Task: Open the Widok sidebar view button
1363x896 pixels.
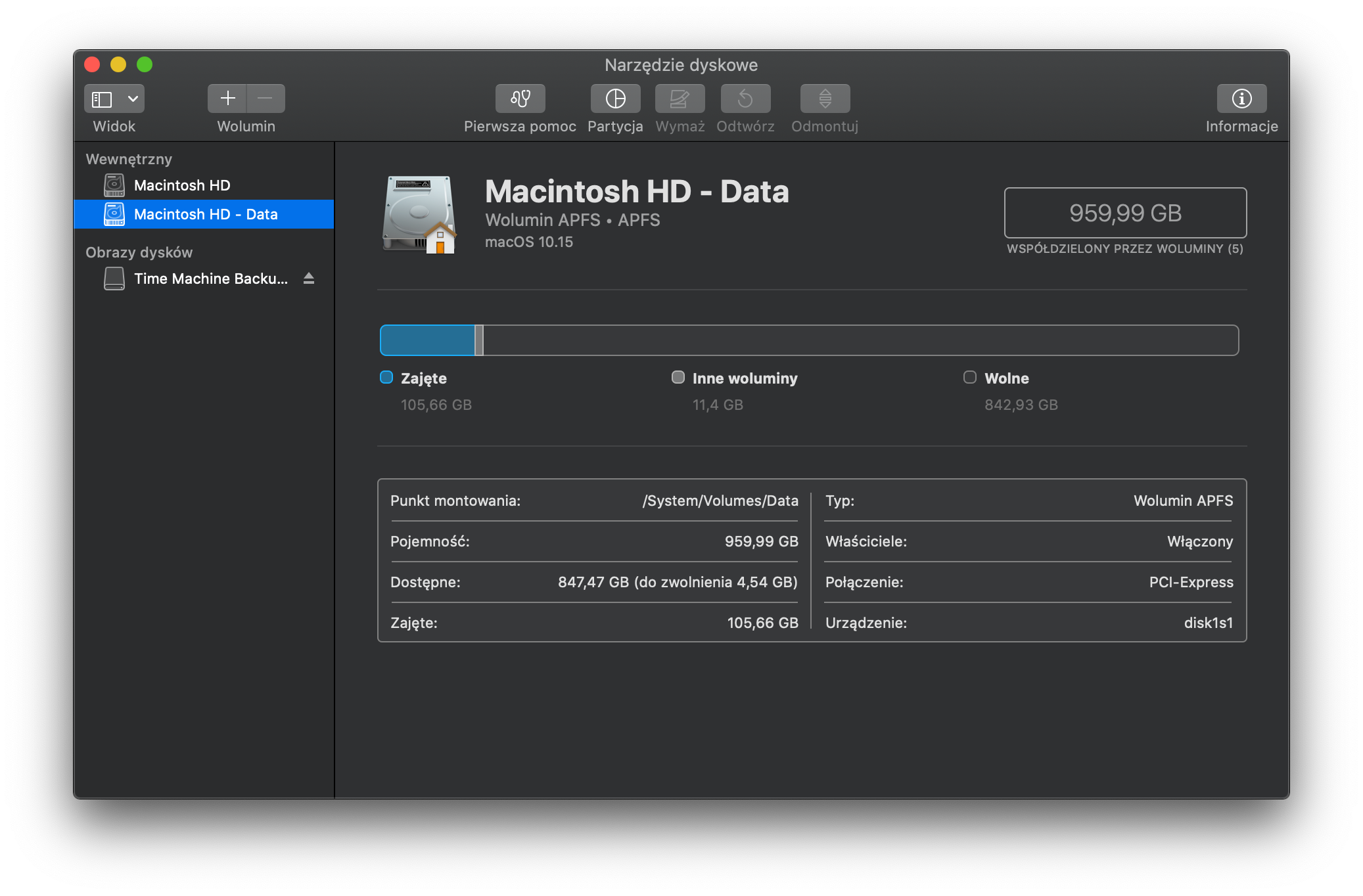Action: [x=102, y=99]
